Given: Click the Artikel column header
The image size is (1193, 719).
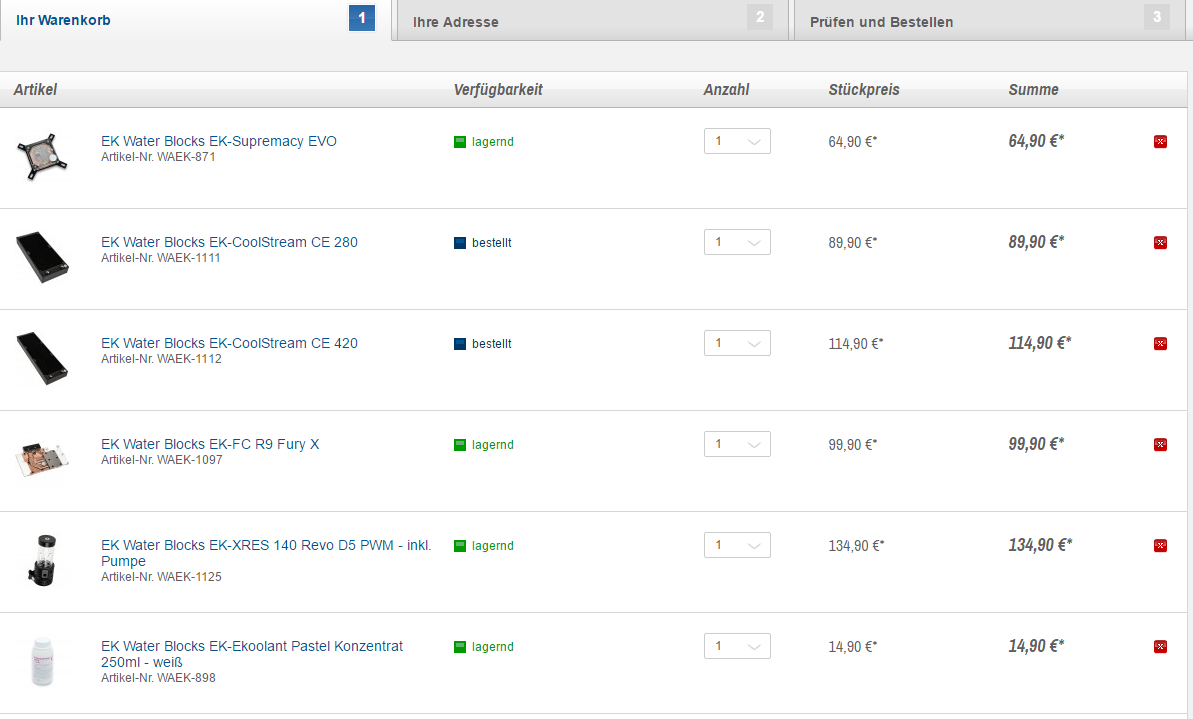Looking at the screenshot, I should pos(35,90).
